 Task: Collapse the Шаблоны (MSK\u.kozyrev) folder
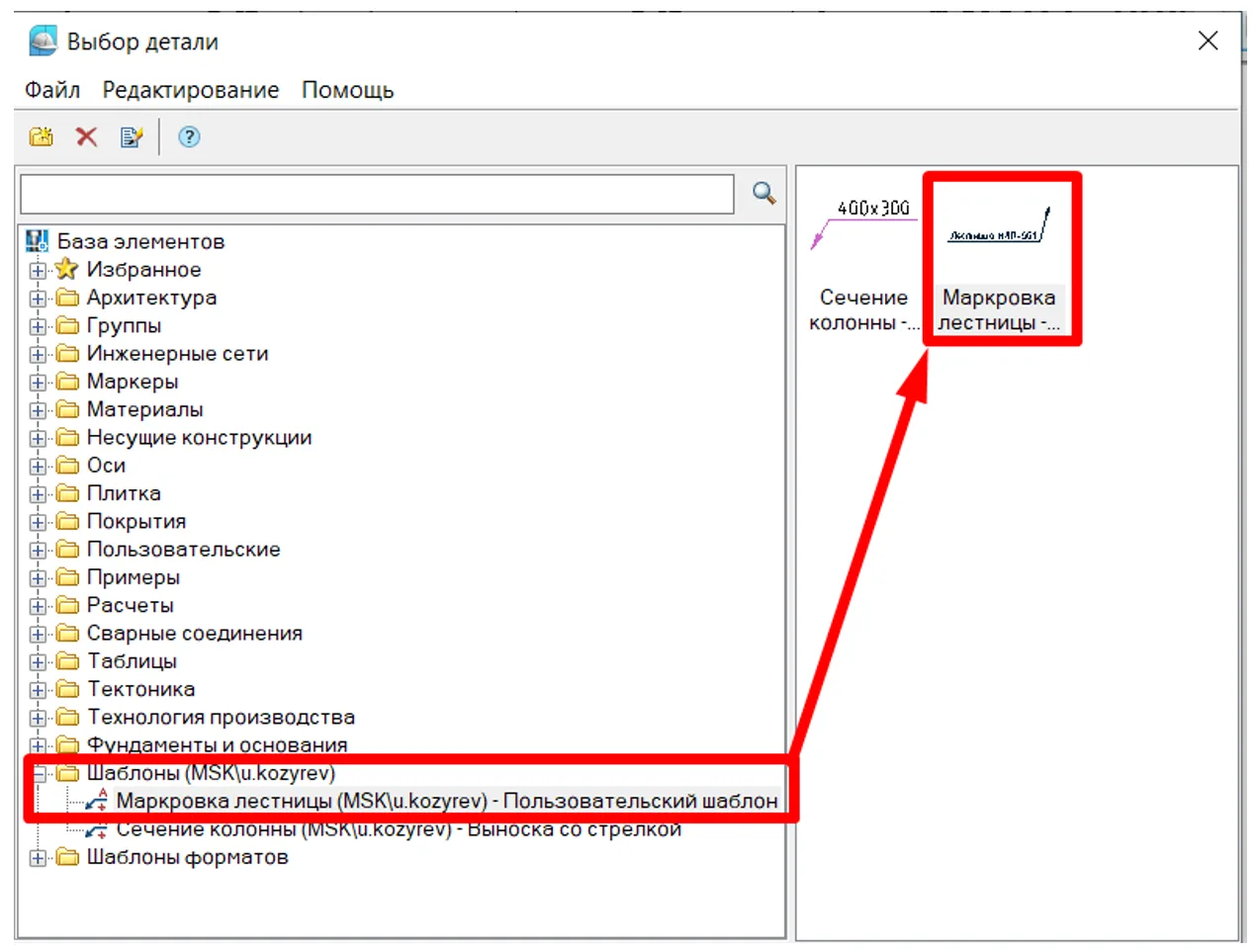click(x=38, y=773)
